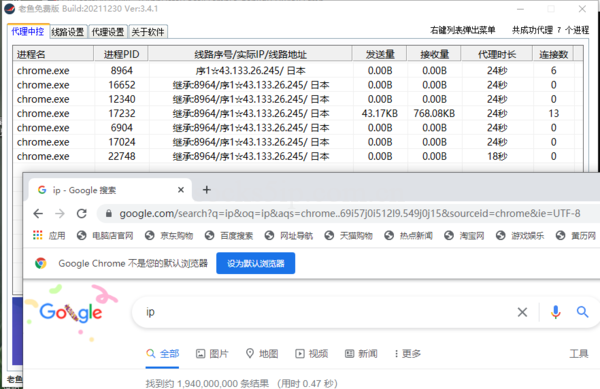Click the 43.17KB sent value

click(380, 114)
